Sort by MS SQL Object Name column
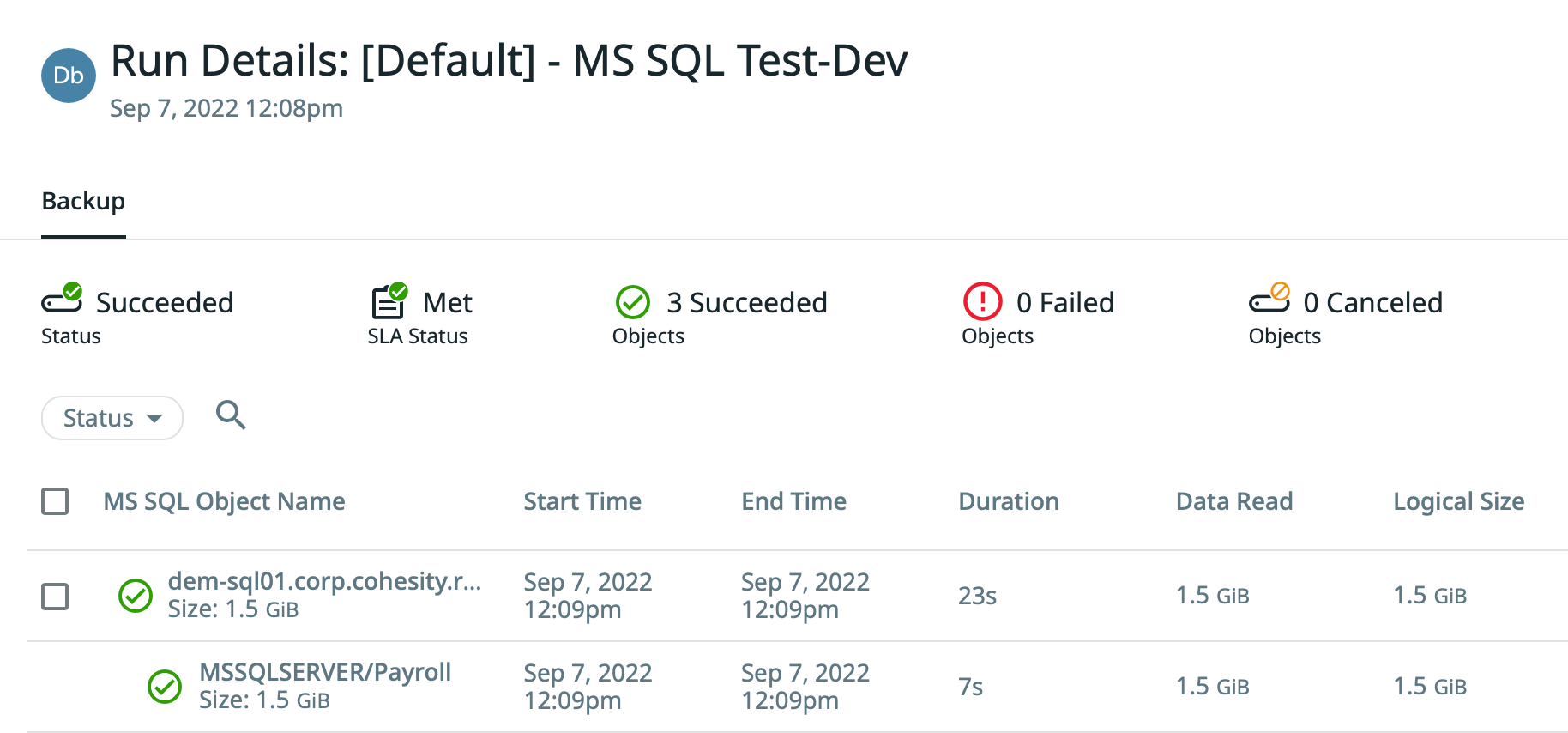The image size is (1568, 733). (224, 501)
